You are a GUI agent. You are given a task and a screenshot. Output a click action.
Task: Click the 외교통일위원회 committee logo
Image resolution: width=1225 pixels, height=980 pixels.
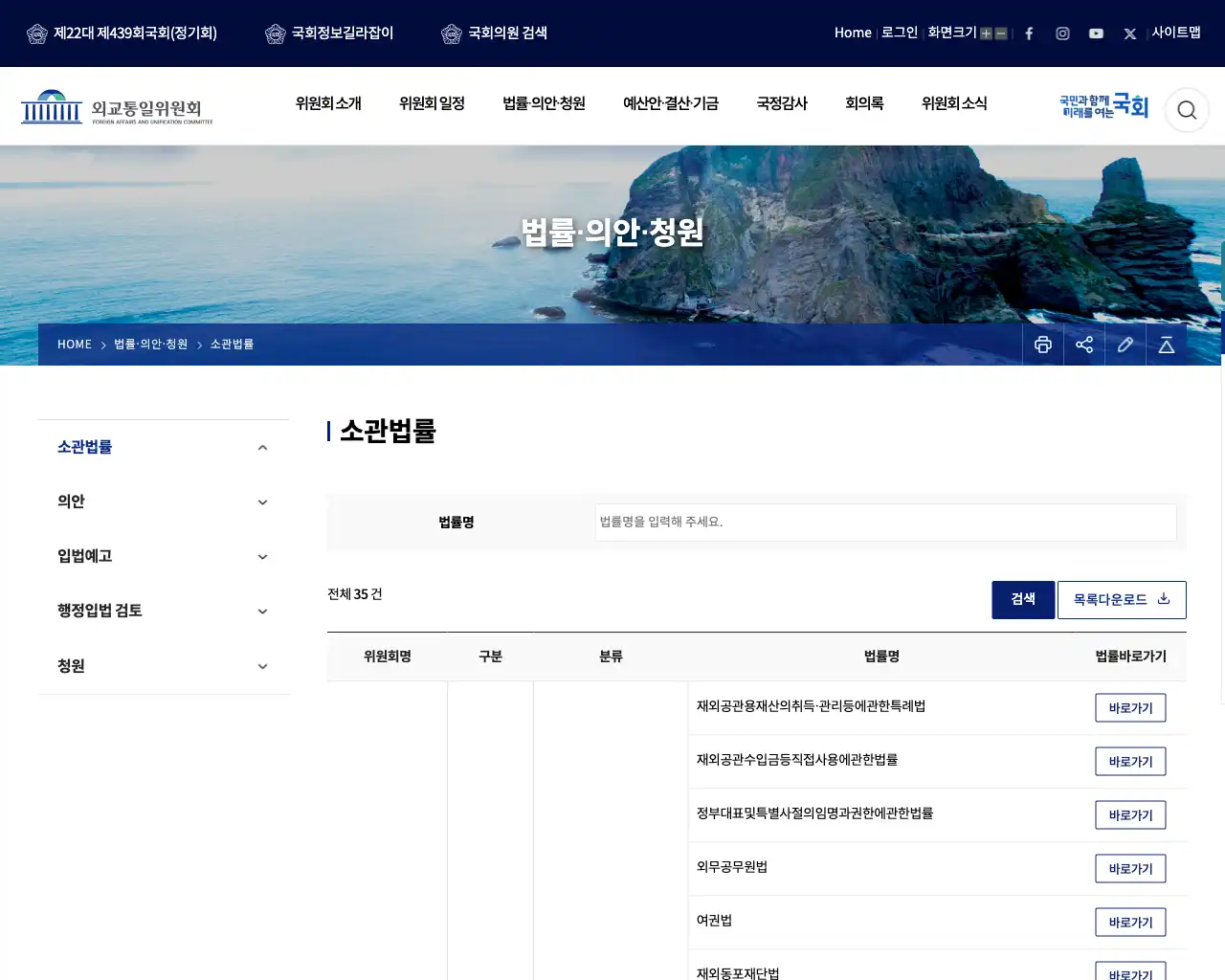coord(117,107)
